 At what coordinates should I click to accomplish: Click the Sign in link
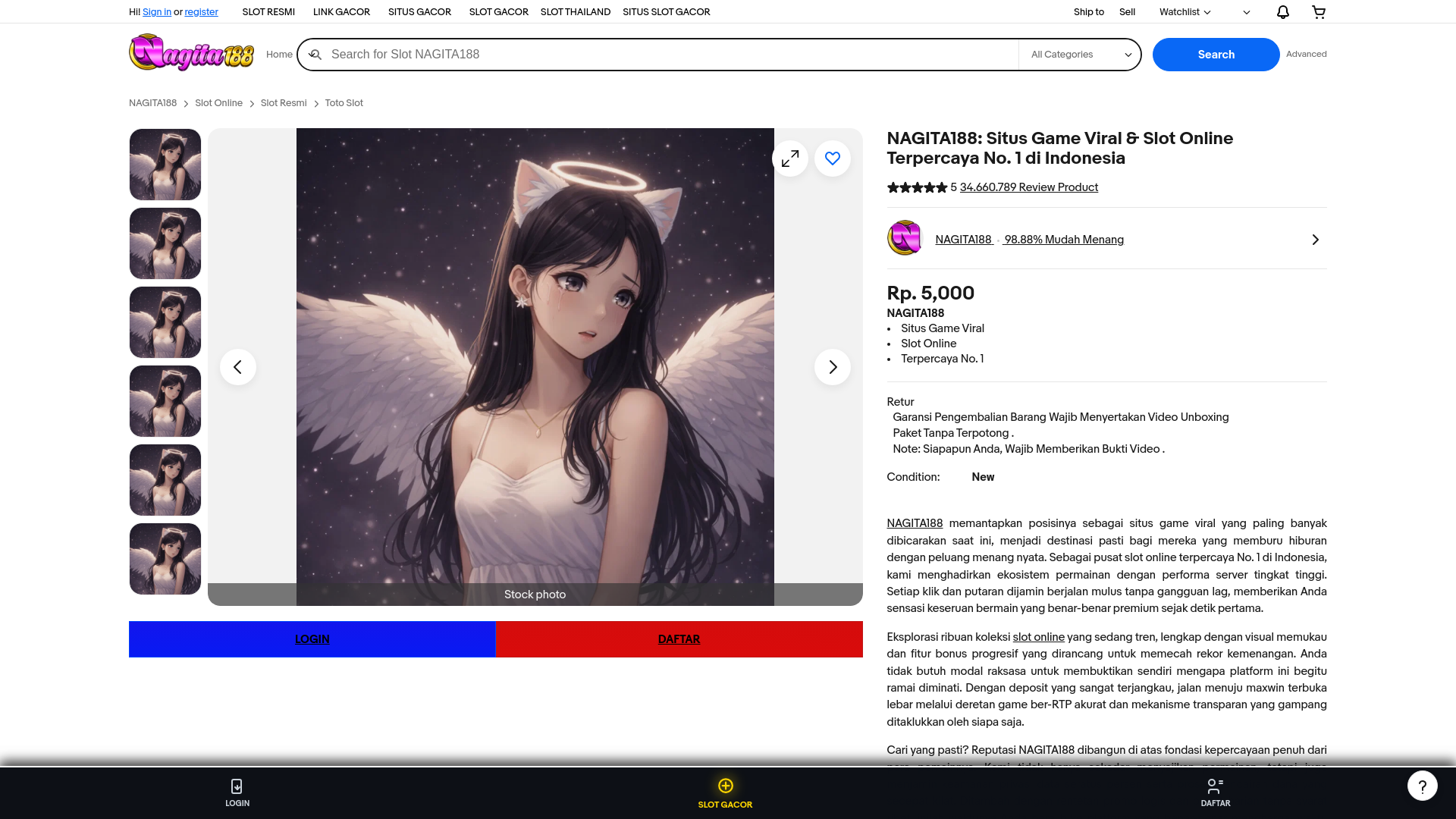coord(157,12)
